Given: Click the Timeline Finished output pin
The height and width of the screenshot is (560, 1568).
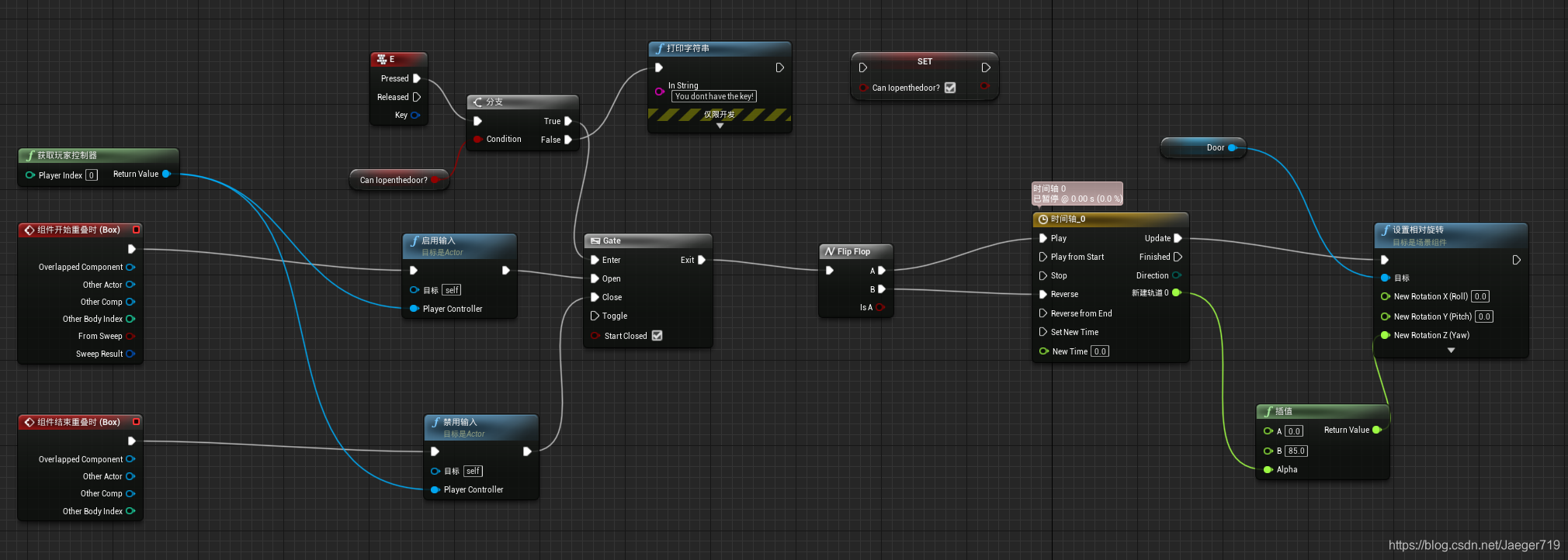Looking at the screenshot, I should (1178, 257).
